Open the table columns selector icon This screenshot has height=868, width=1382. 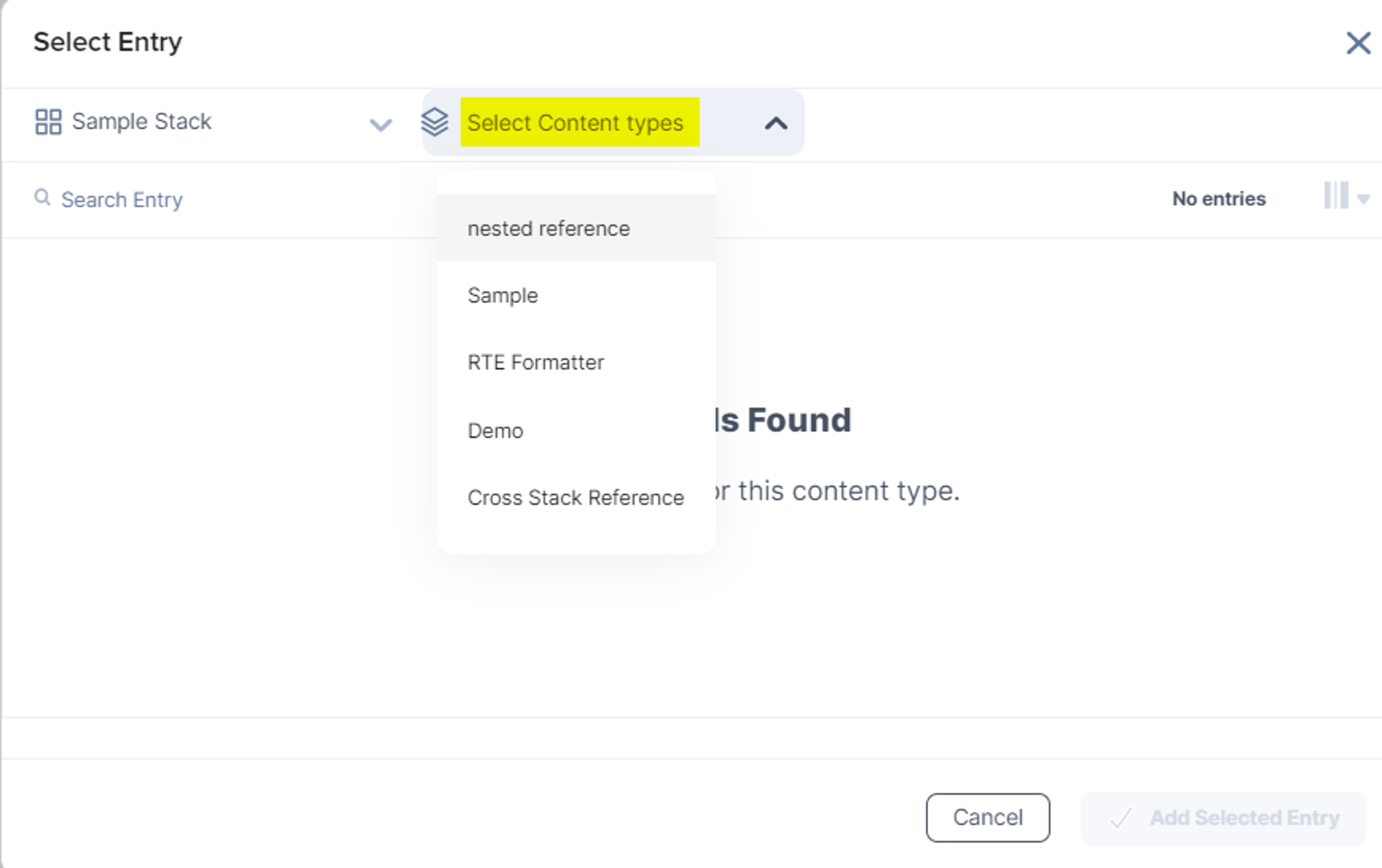point(1336,196)
